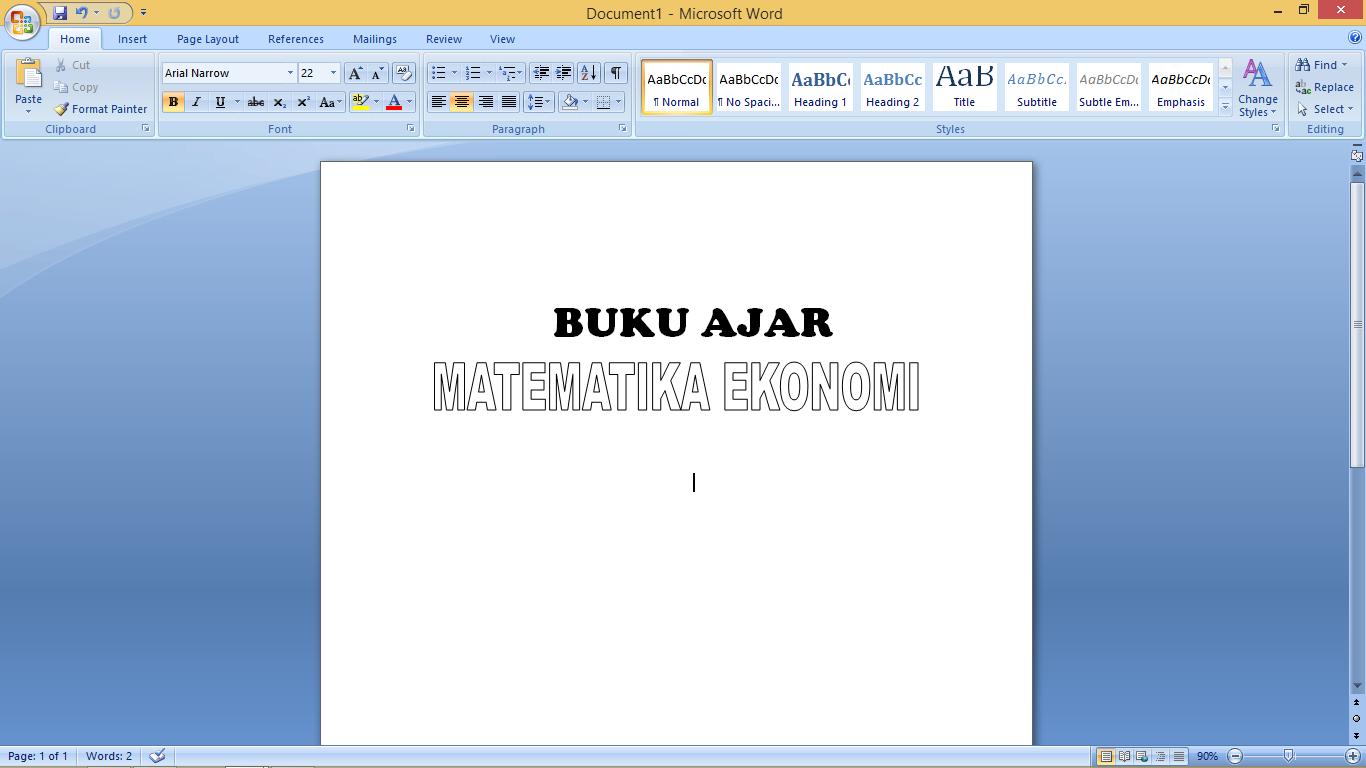
Task: Open the Paragraph dialog launcher
Action: pos(623,129)
